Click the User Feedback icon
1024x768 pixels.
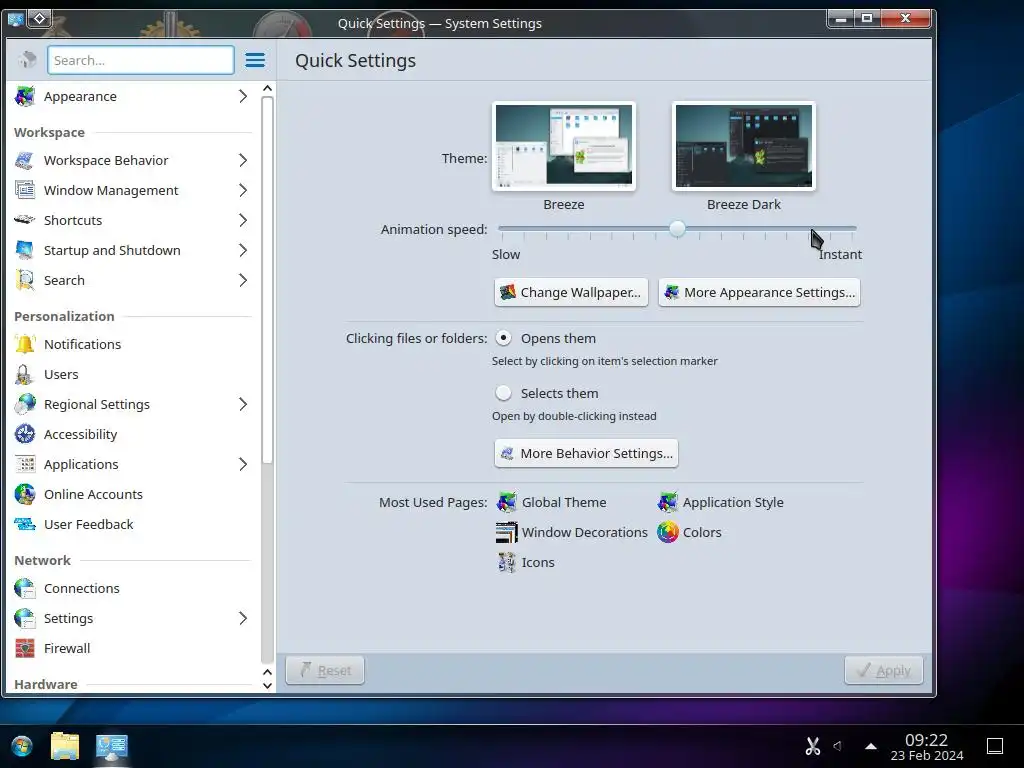point(25,524)
